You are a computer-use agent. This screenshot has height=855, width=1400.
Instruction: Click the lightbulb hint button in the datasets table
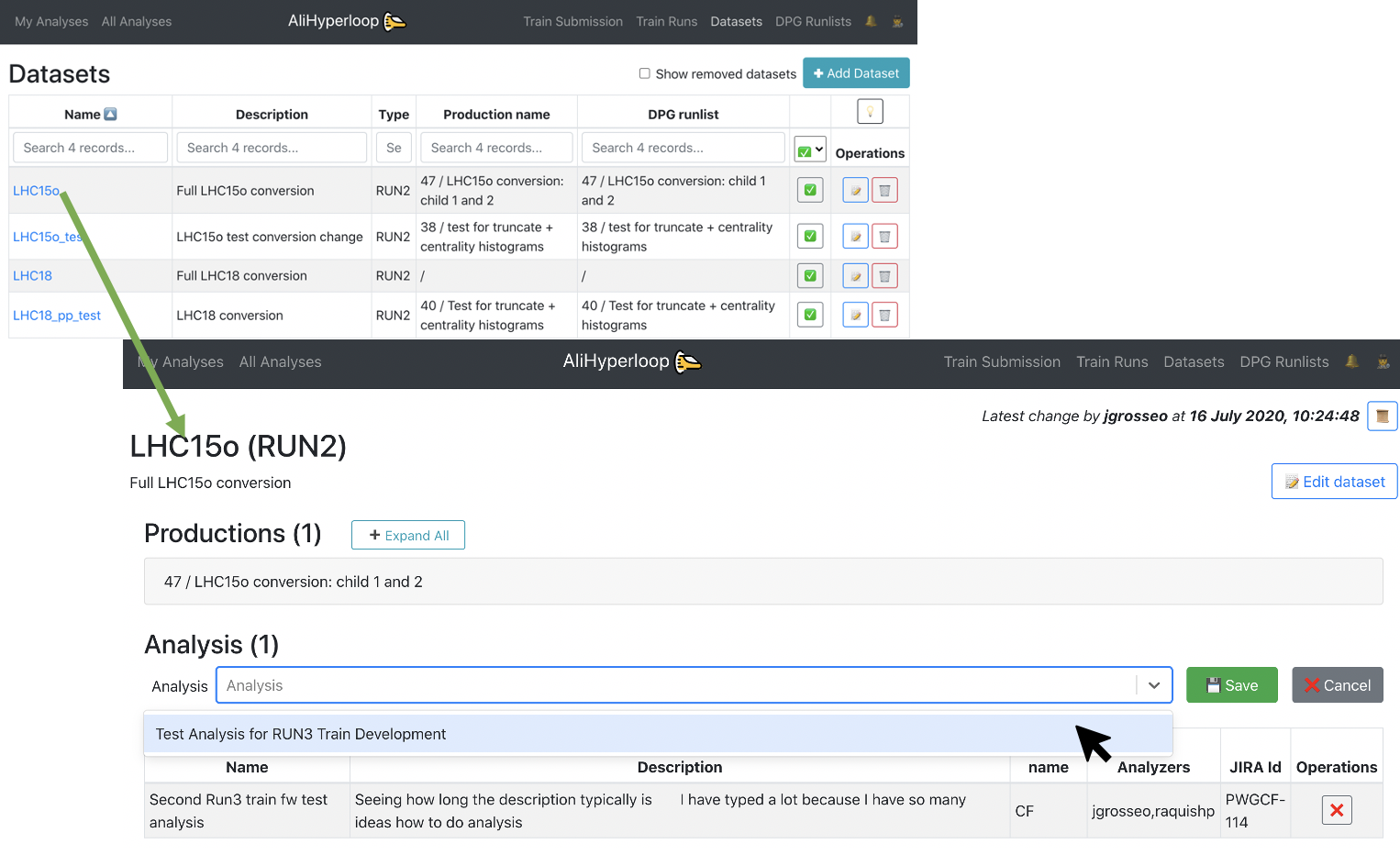869,112
